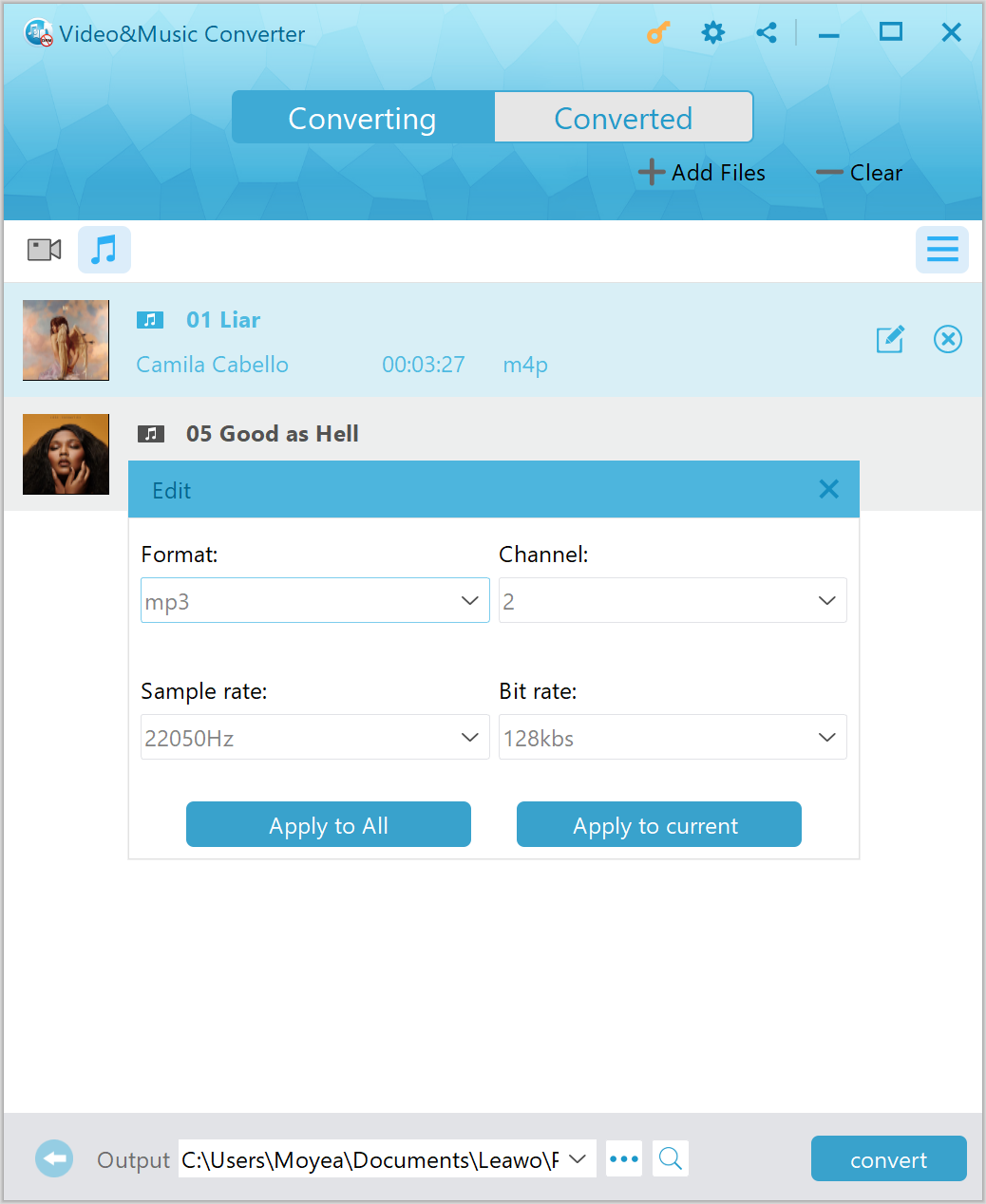Open the key registration icon
Screen dimensions: 986x1204
coord(658,33)
